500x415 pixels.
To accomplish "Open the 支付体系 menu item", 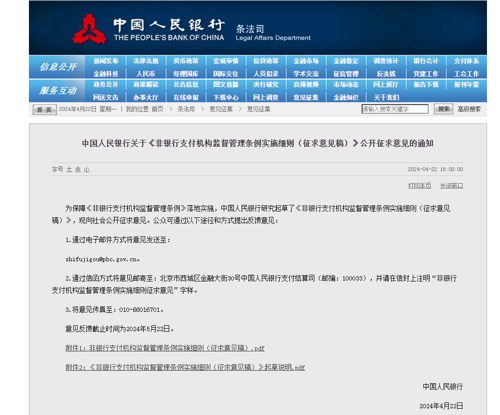I will tap(466, 61).
